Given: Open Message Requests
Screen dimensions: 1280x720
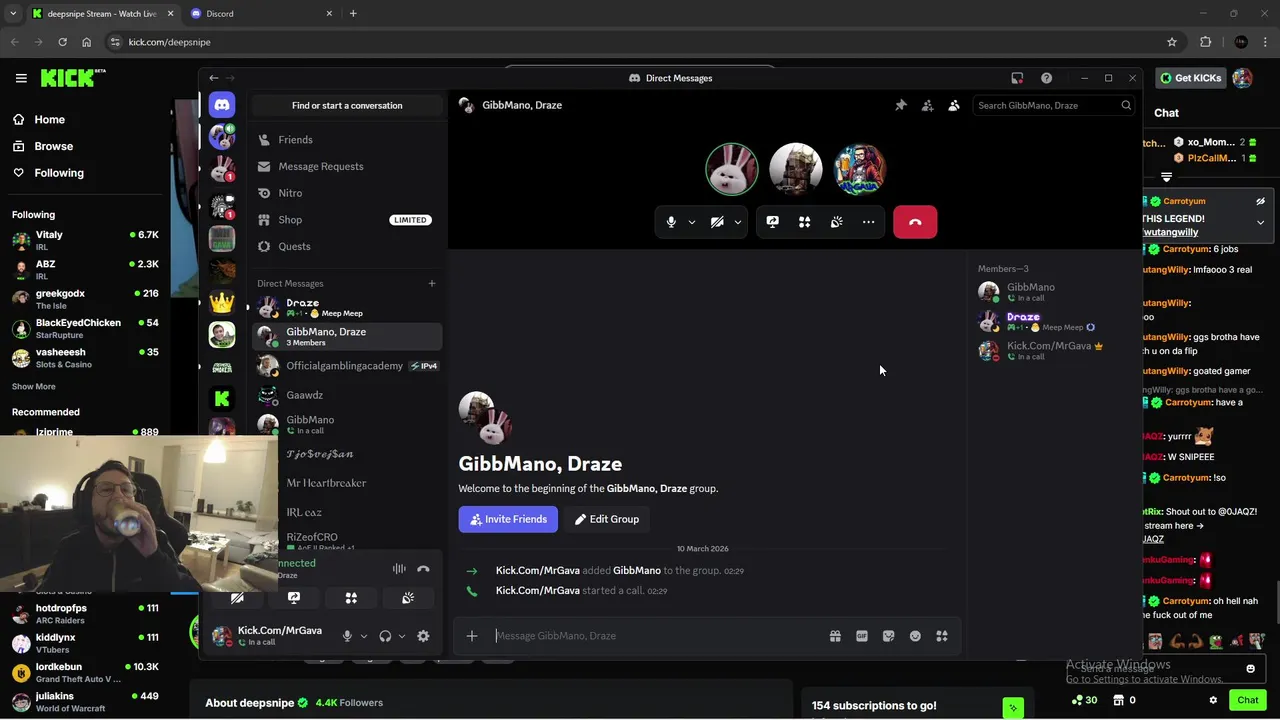Looking at the screenshot, I should 347,166.
